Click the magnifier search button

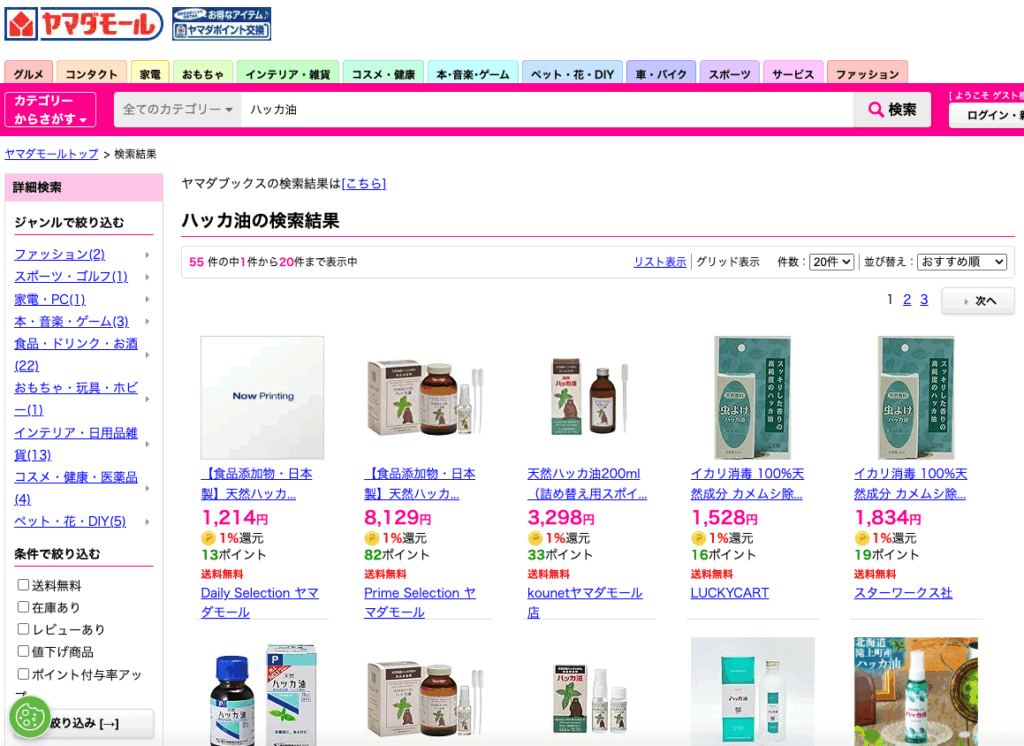tap(892, 110)
